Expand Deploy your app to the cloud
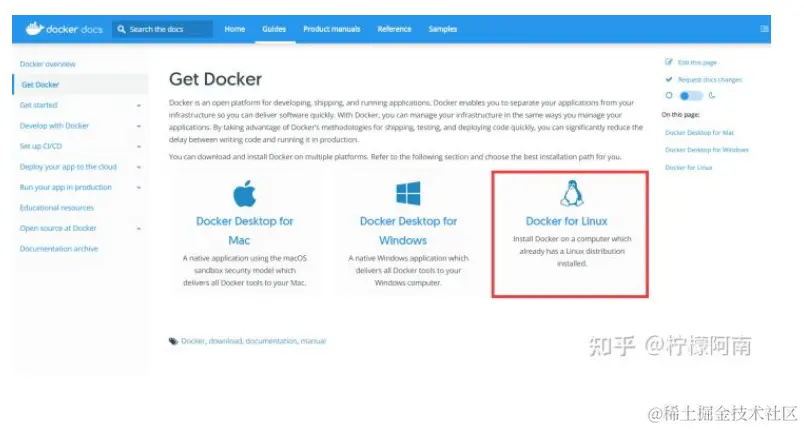804x429 pixels. 138,167
